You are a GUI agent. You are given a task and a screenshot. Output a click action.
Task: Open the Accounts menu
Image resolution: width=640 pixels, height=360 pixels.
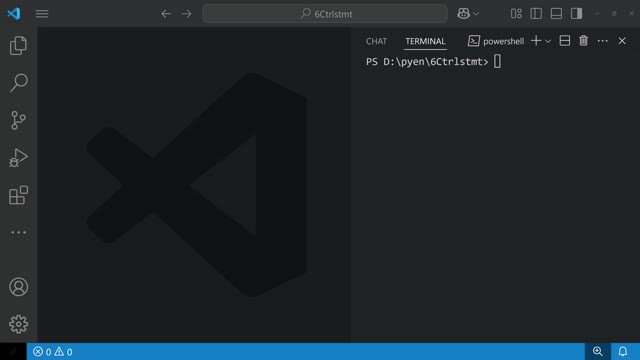[18, 287]
